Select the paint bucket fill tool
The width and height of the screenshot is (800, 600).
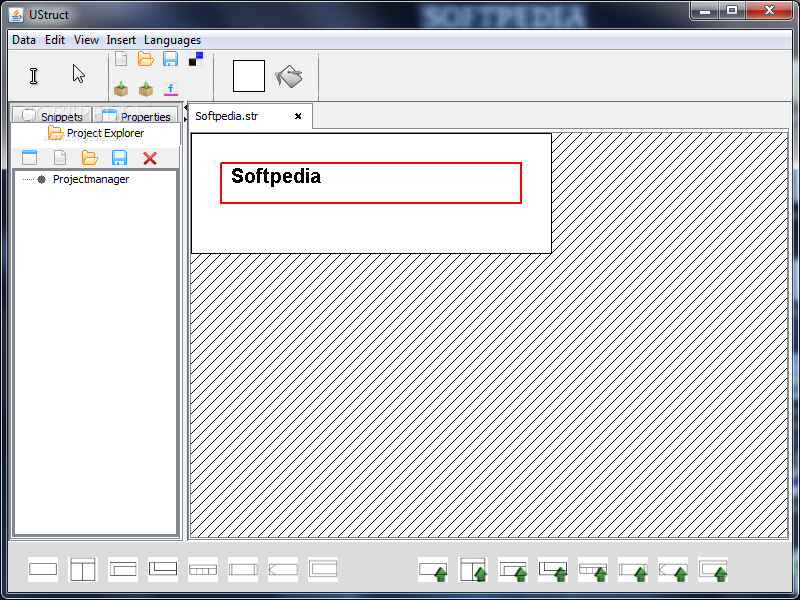click(x=289, y=76)
